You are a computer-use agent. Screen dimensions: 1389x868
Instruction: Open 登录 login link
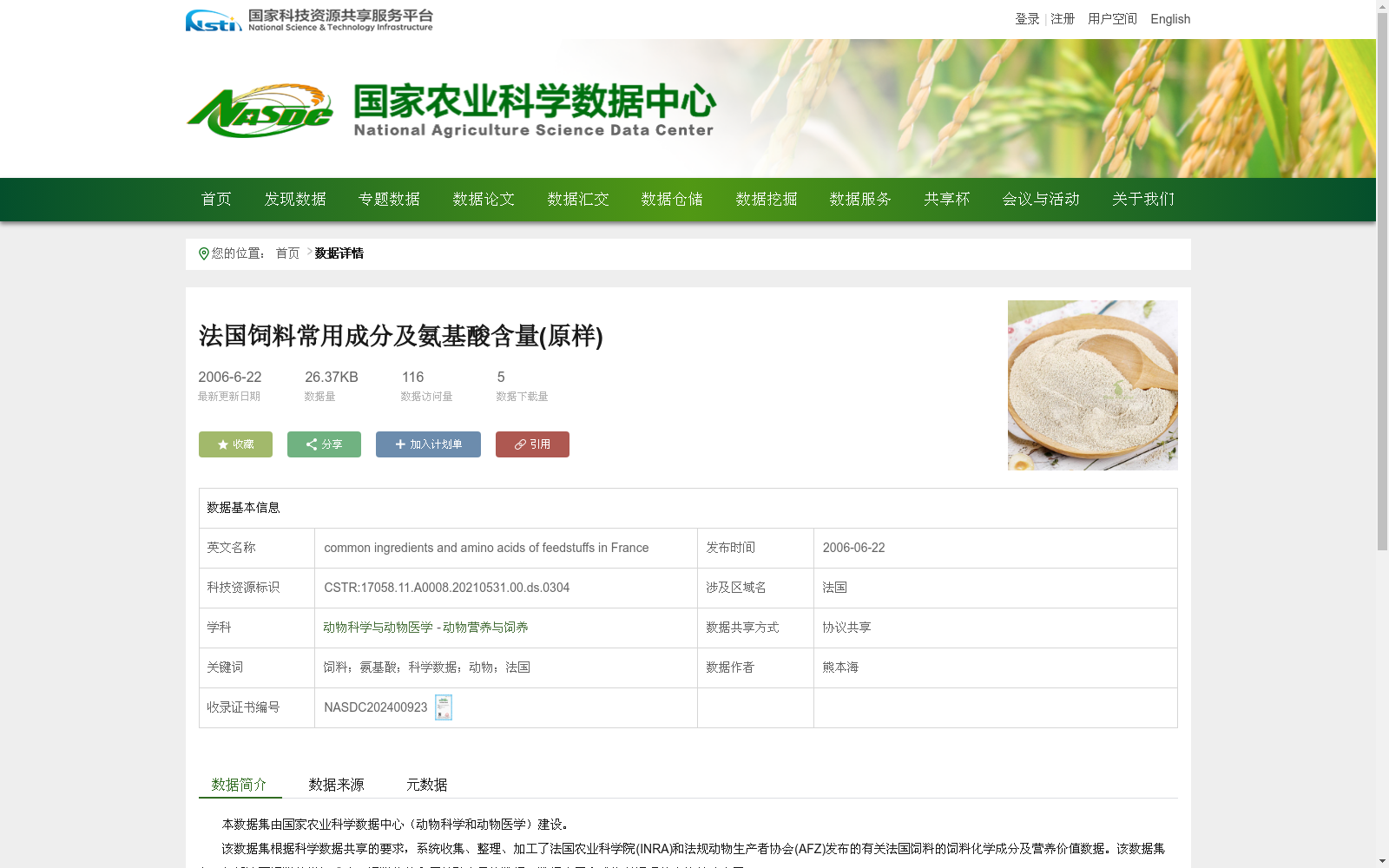1027,19
